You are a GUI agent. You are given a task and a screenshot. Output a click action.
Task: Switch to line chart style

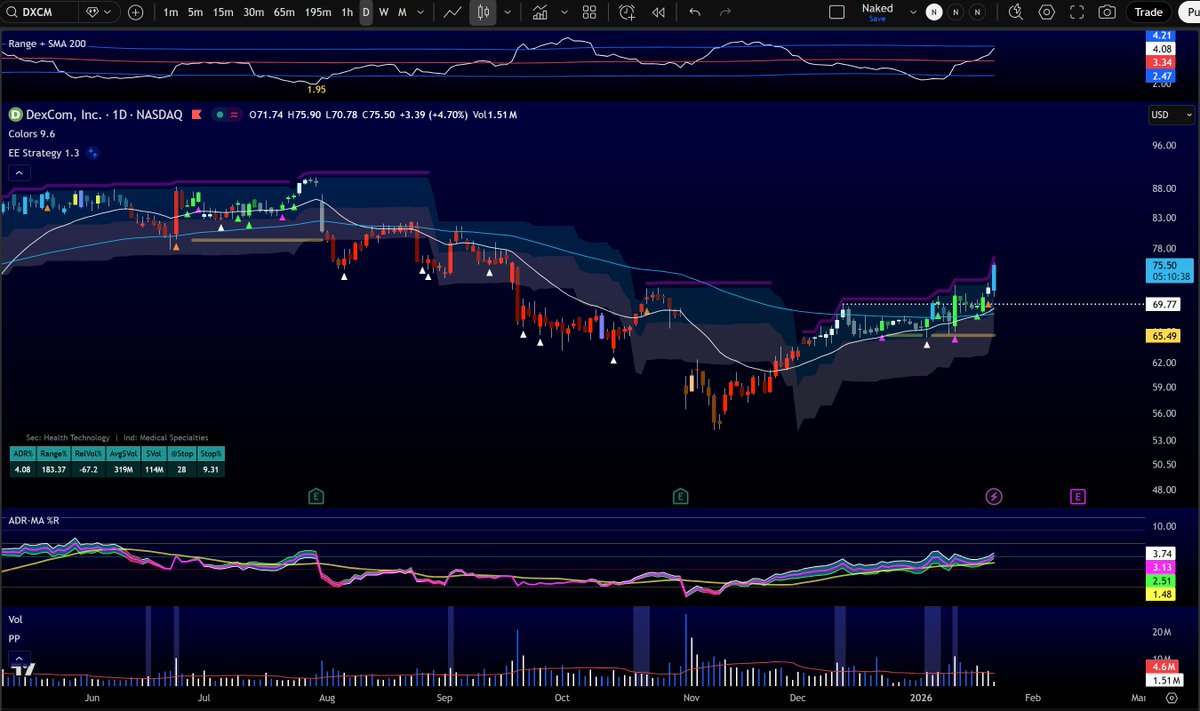click(x=453, y=12)
